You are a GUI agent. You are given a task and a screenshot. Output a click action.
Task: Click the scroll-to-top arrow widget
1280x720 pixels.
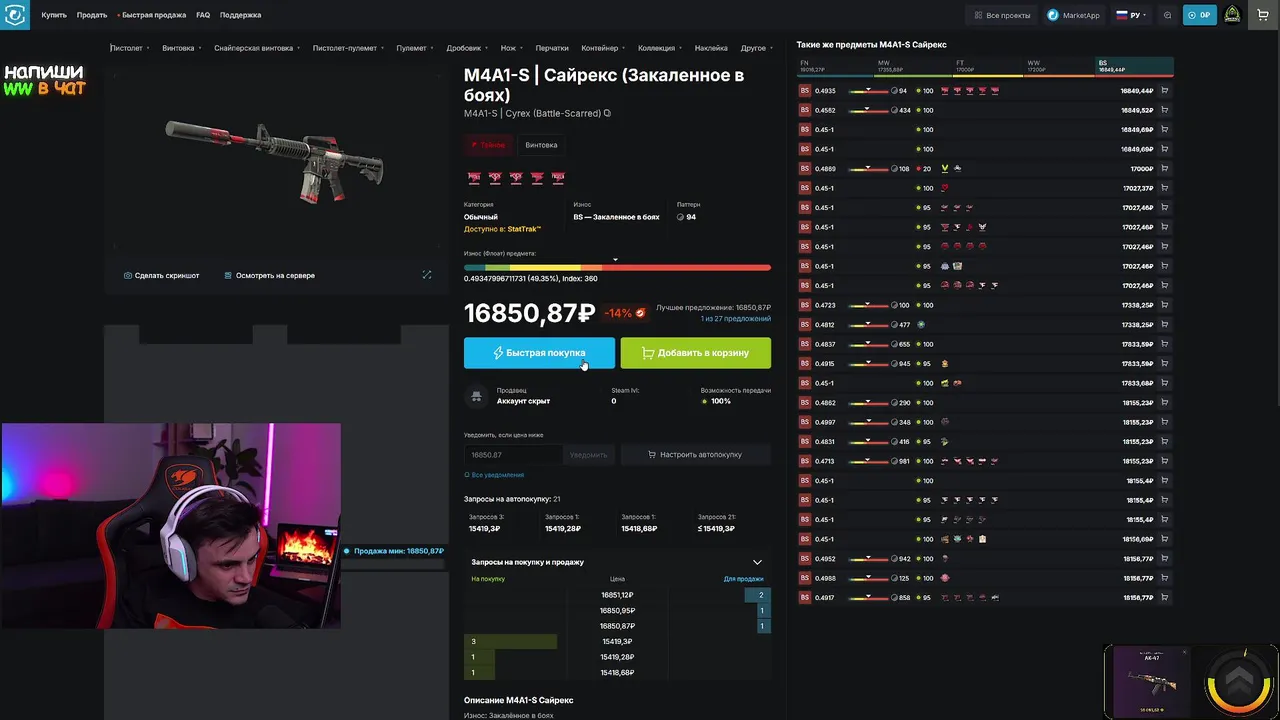tap(1238, 681)
